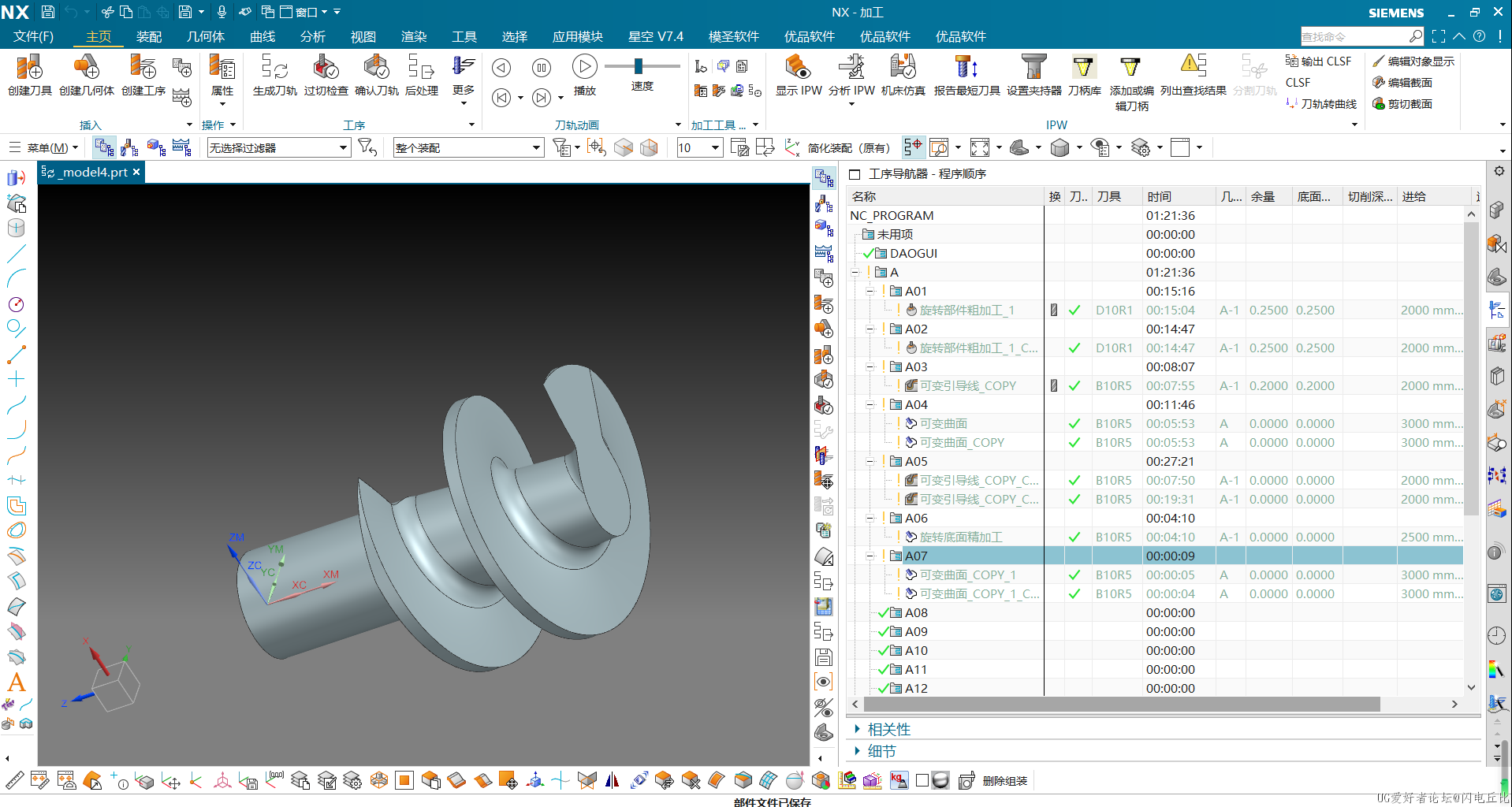Step back in tool path animation
The height and width of the screenshot is (807, 1512).
click(x=501, y=98)
